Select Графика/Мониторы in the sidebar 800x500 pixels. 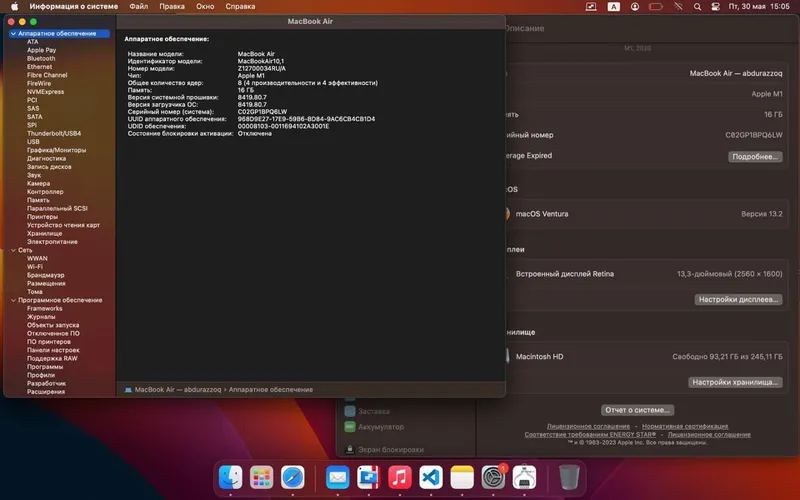(57, 151)
